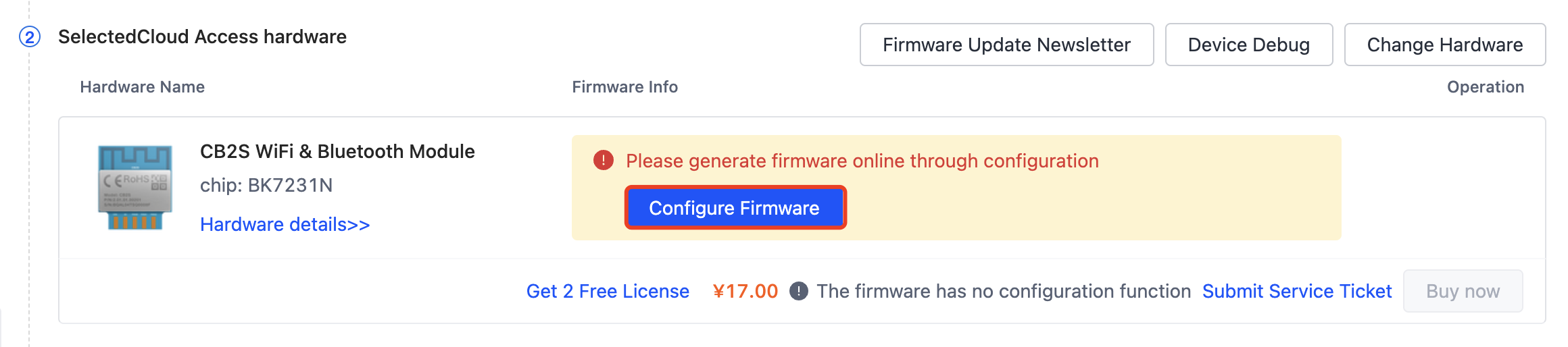Select Change Hardware
Screen dimensions: 1568x347
click(1445, 45)
